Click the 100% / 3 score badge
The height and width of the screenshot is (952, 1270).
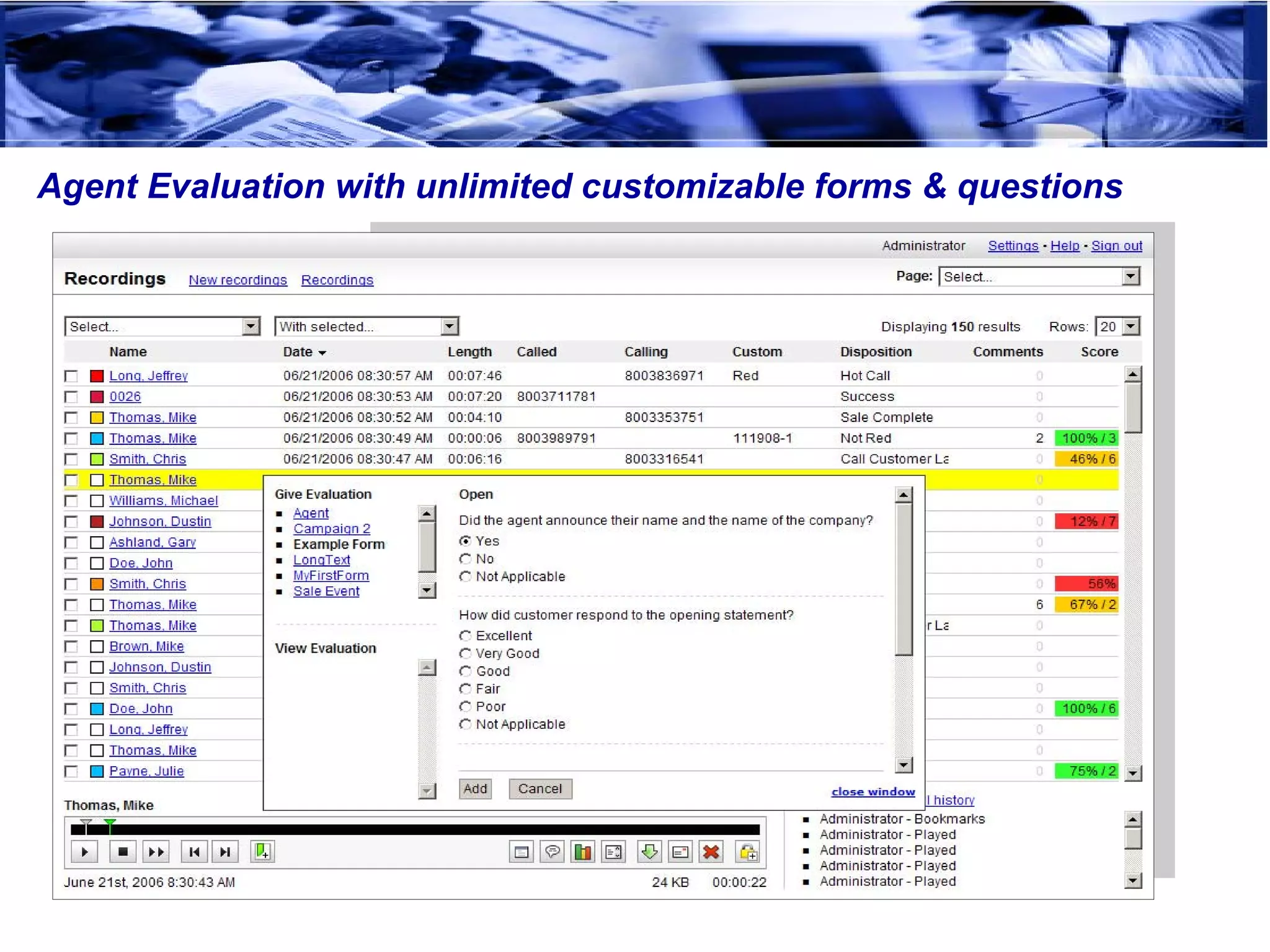pos(1087,438)
